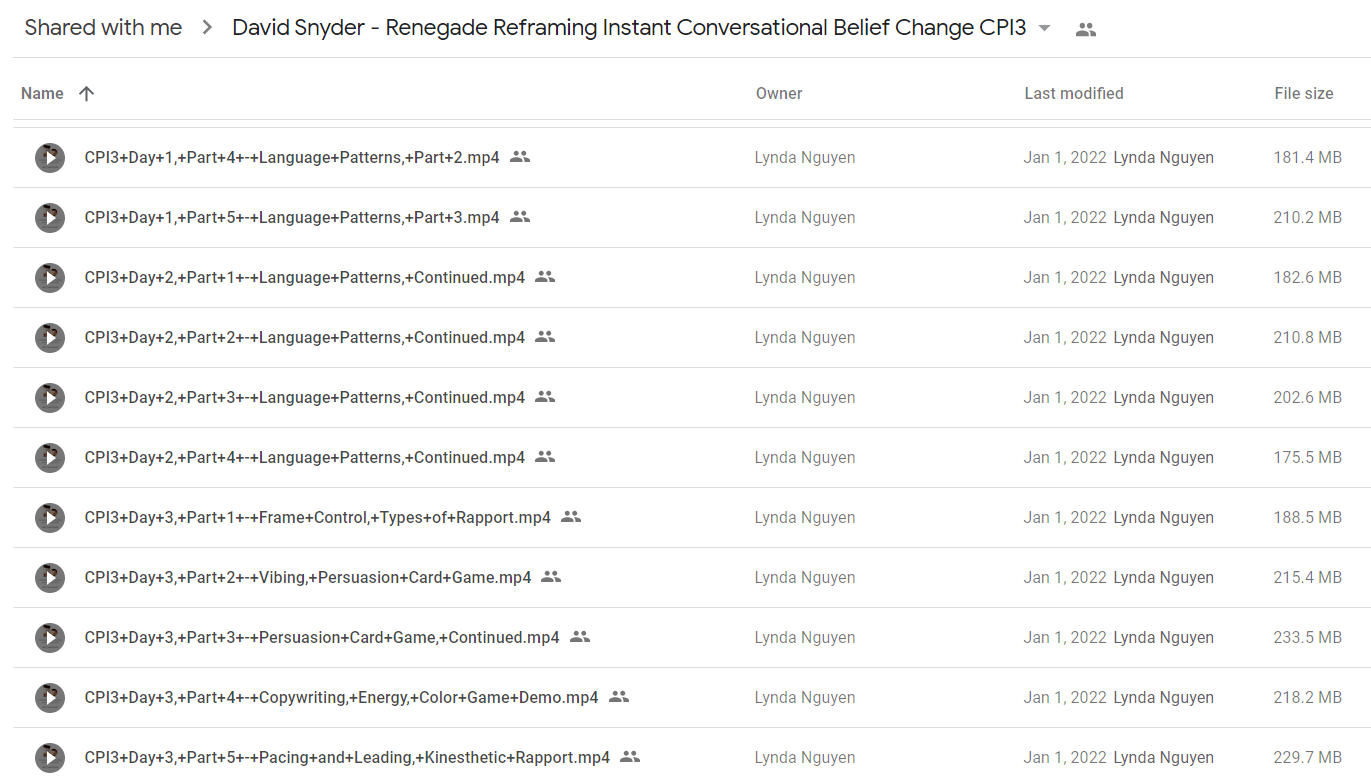Click owner Lynda Nguyen in 233.5 MB row

805,638
